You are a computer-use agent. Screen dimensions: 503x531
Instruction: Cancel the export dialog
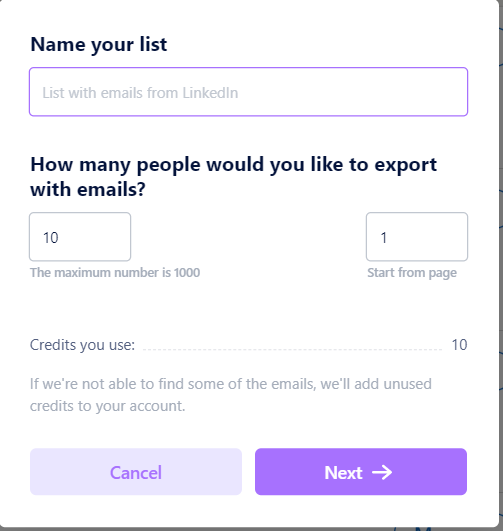136,472
